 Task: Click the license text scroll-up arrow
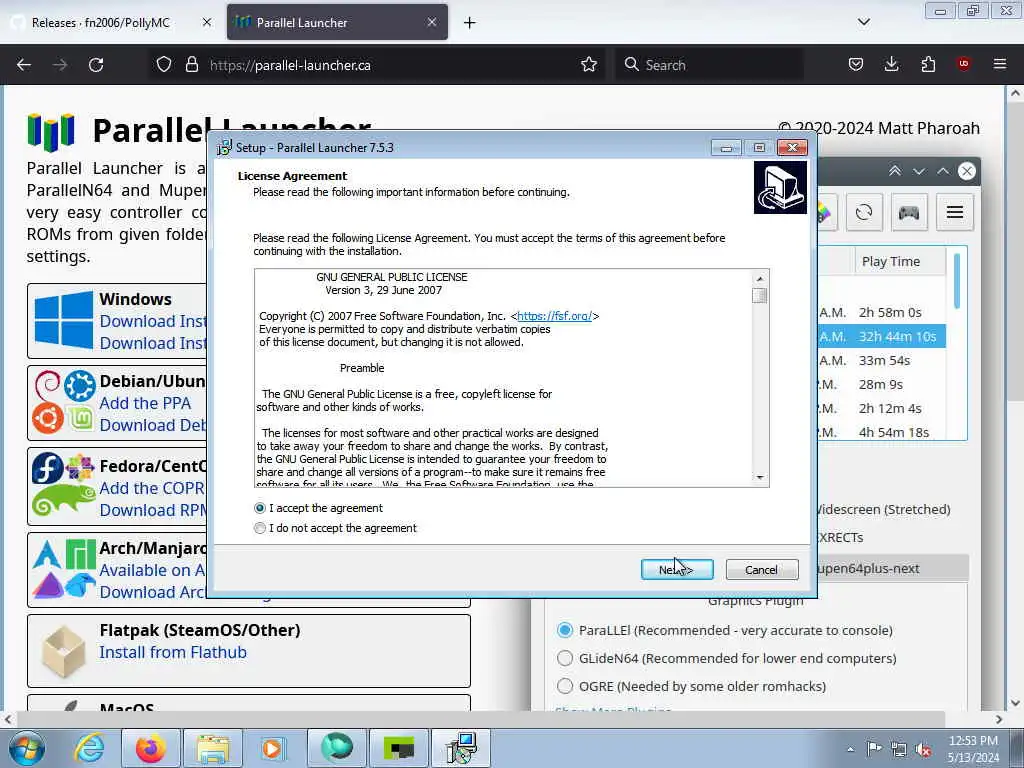tap(760, 279)
